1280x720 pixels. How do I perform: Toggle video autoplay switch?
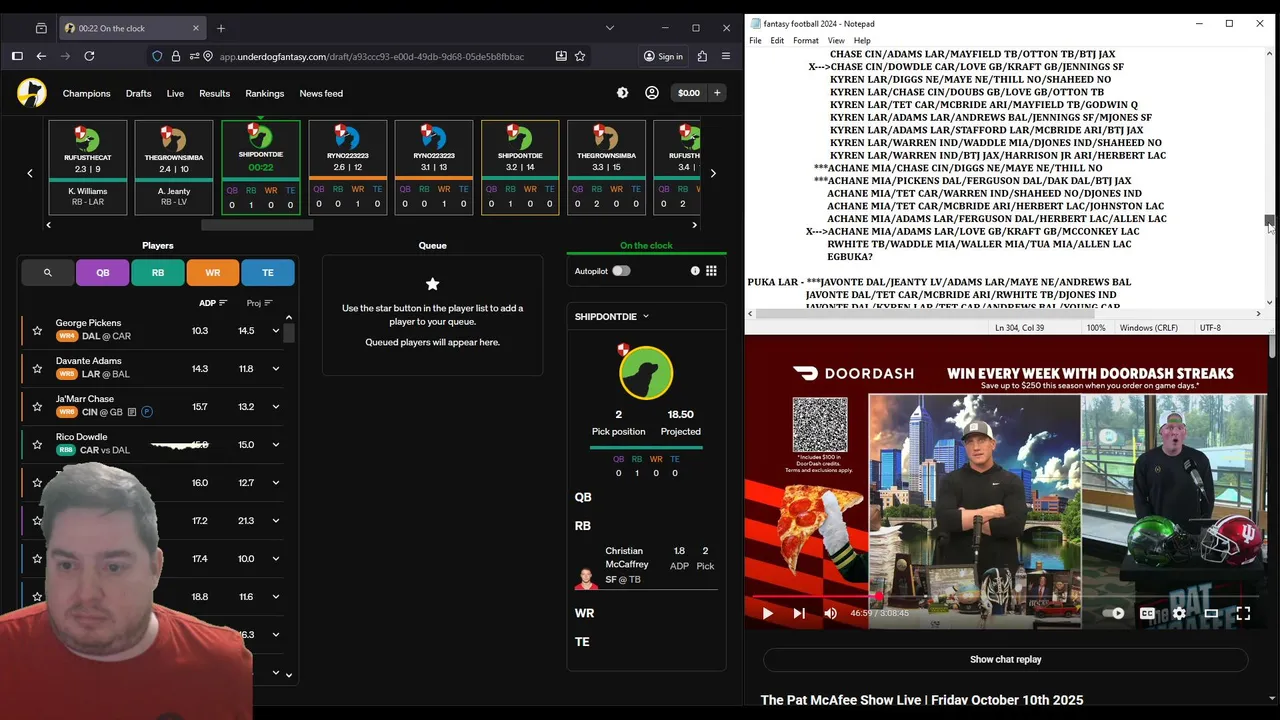(1114, 613)
